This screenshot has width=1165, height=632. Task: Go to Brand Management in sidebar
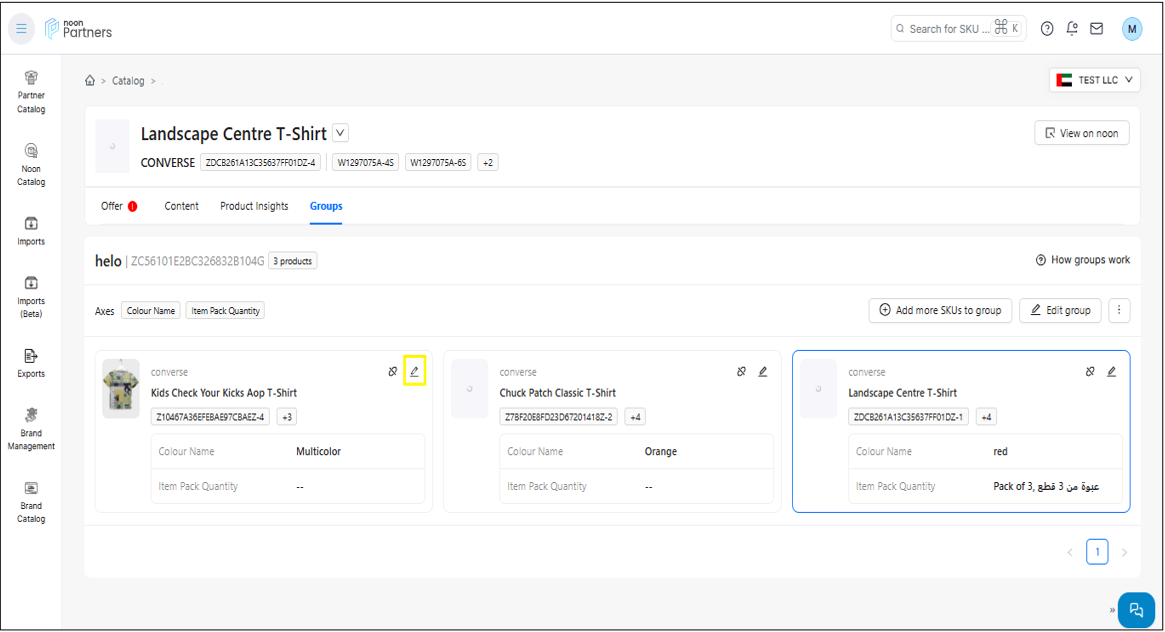click(x=31, y=429)
